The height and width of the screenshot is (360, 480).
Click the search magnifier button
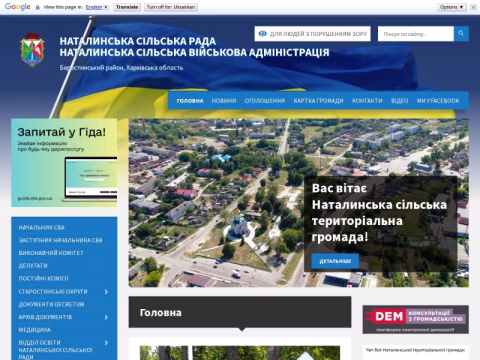[461, 34]
